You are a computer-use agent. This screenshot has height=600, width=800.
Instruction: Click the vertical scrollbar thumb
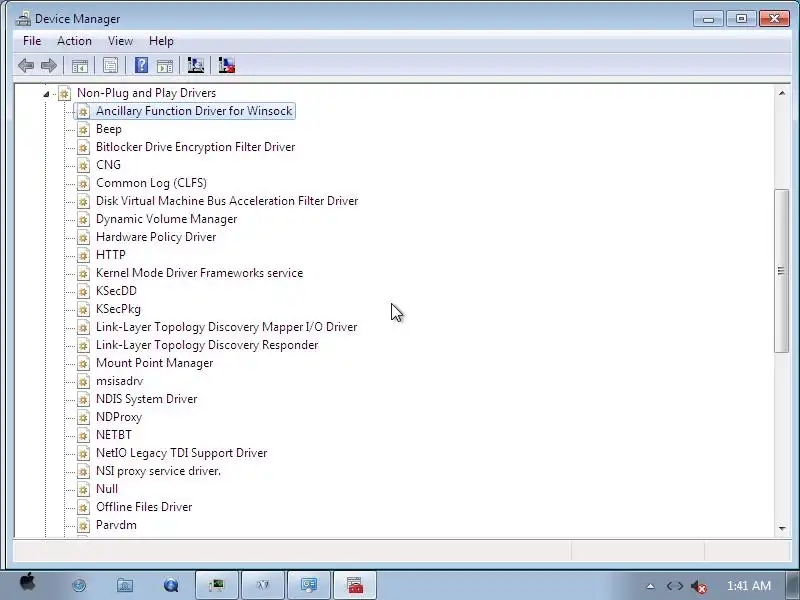(781, 270)
